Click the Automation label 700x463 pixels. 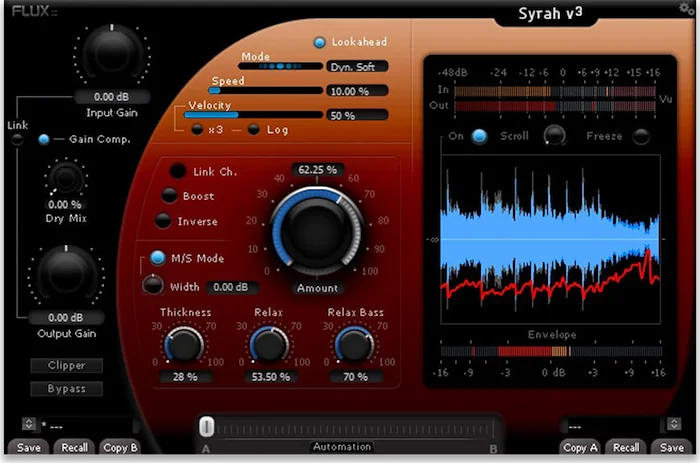(x=342, y=446)
